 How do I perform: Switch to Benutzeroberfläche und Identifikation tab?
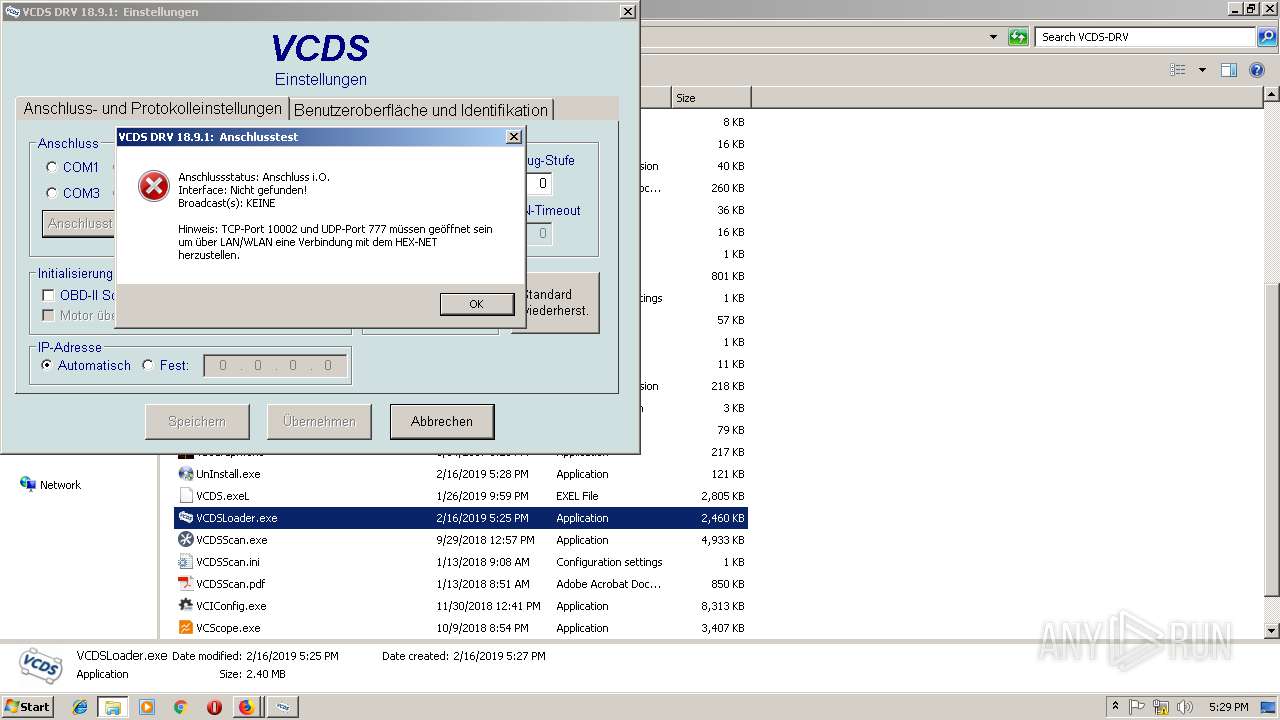[421, 110]
